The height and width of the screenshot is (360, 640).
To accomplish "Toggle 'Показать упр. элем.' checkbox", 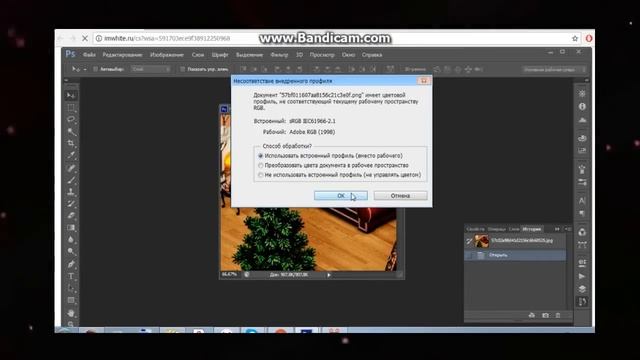I will coord(182,69).
